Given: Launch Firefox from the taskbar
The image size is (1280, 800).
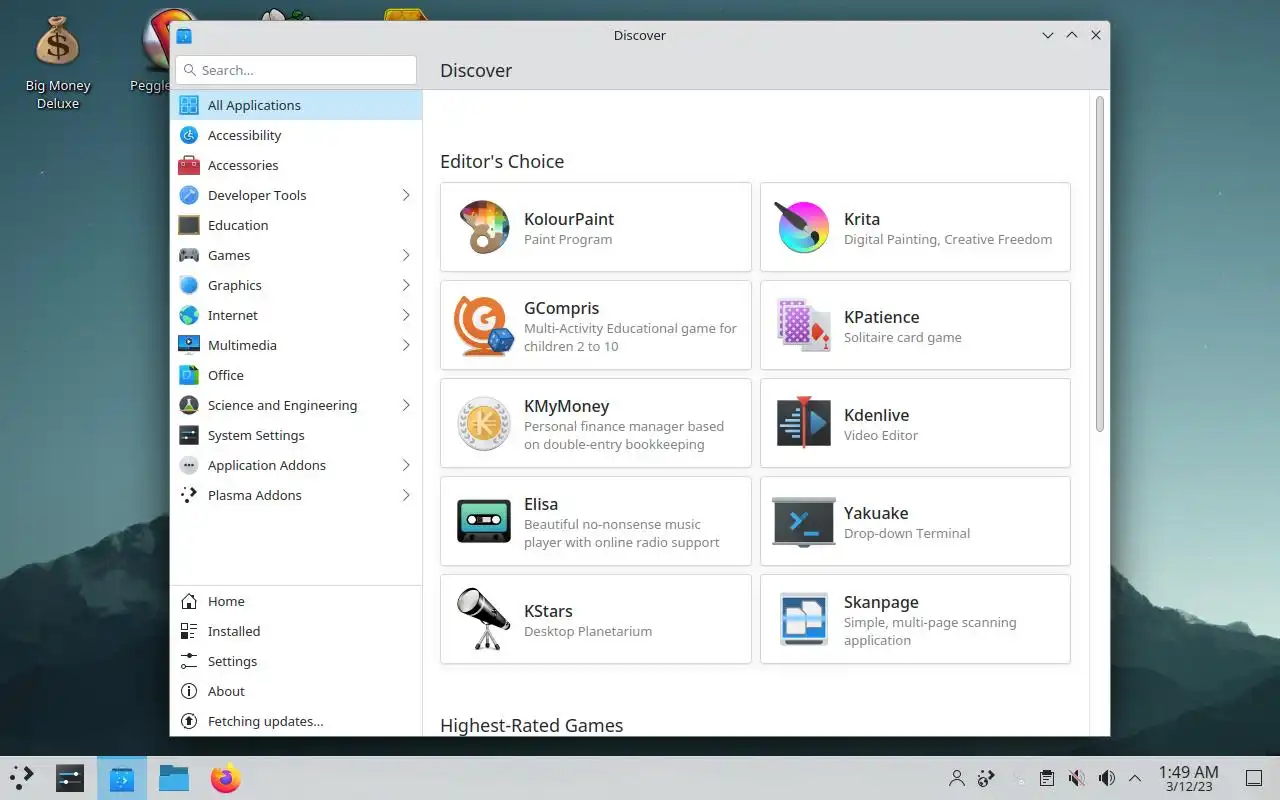Looking at the screenshot, I should [x=226, y=778].
